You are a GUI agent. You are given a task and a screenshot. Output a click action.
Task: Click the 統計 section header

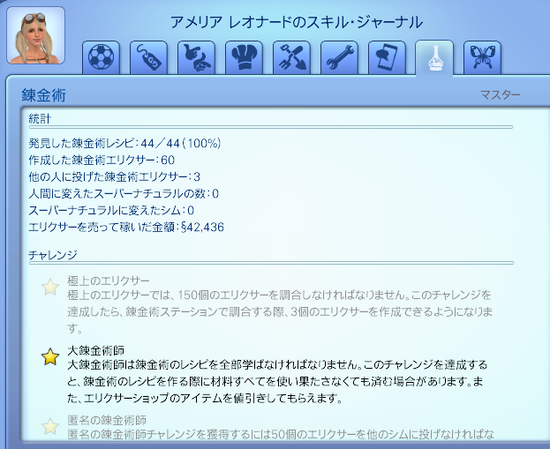(x=40, y=119)
